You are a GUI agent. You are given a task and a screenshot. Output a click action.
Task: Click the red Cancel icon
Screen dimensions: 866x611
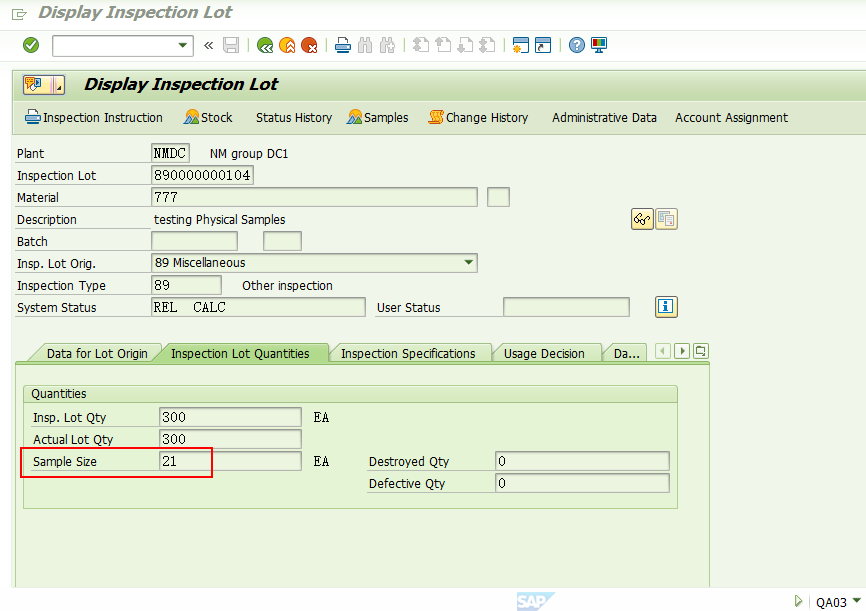[x=309, y=45]
